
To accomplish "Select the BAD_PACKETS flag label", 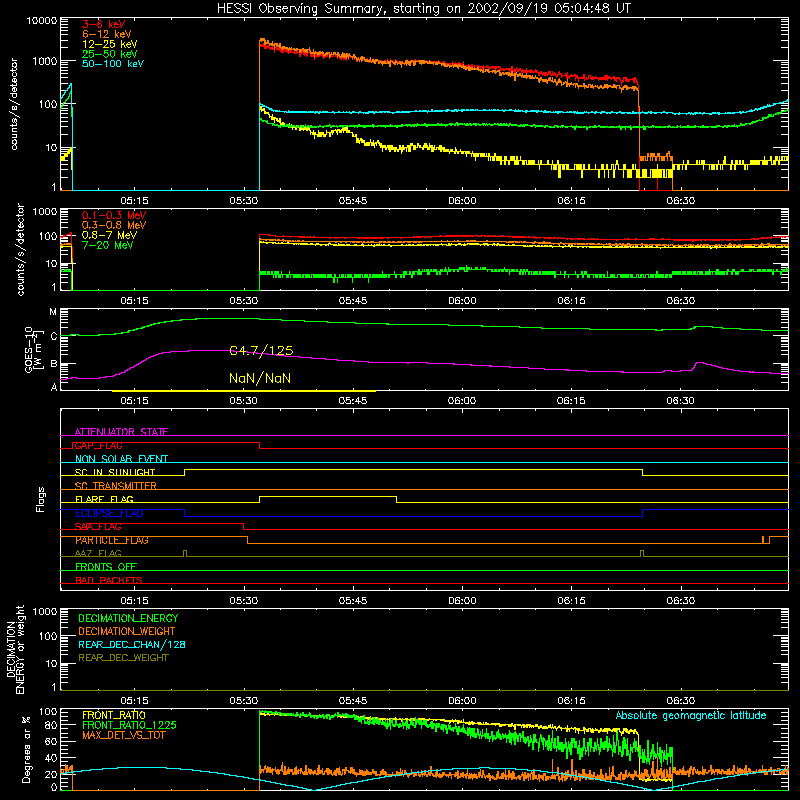I will (x=109, y=580).
